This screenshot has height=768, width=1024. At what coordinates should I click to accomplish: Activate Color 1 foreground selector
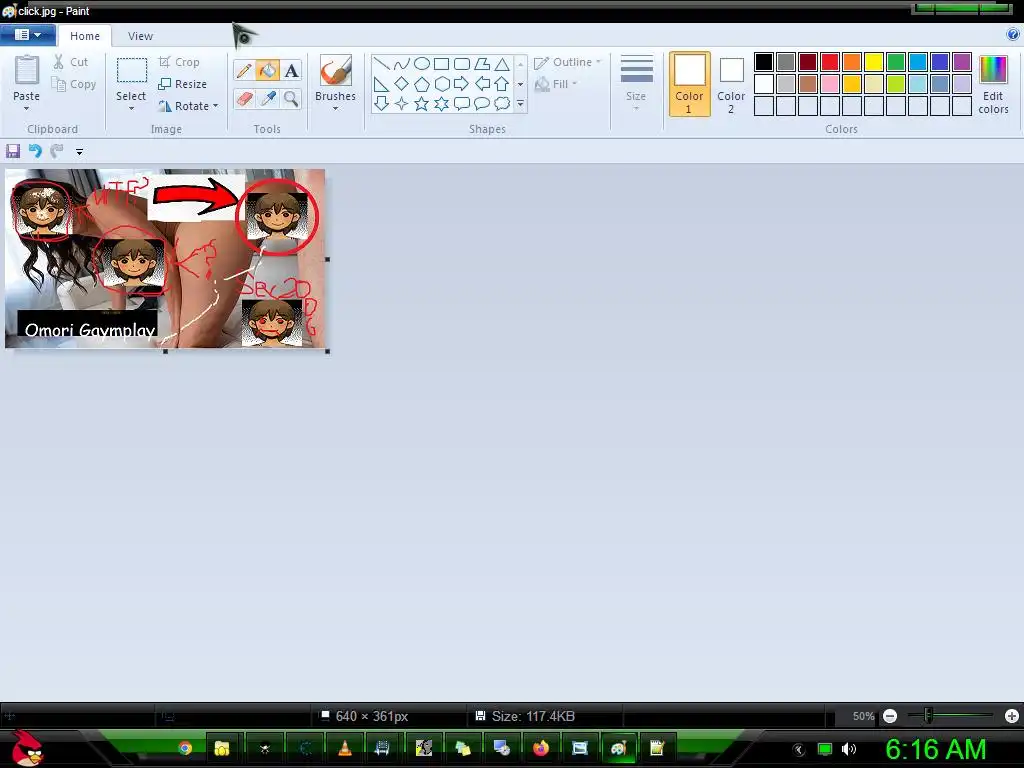point(689,84)
